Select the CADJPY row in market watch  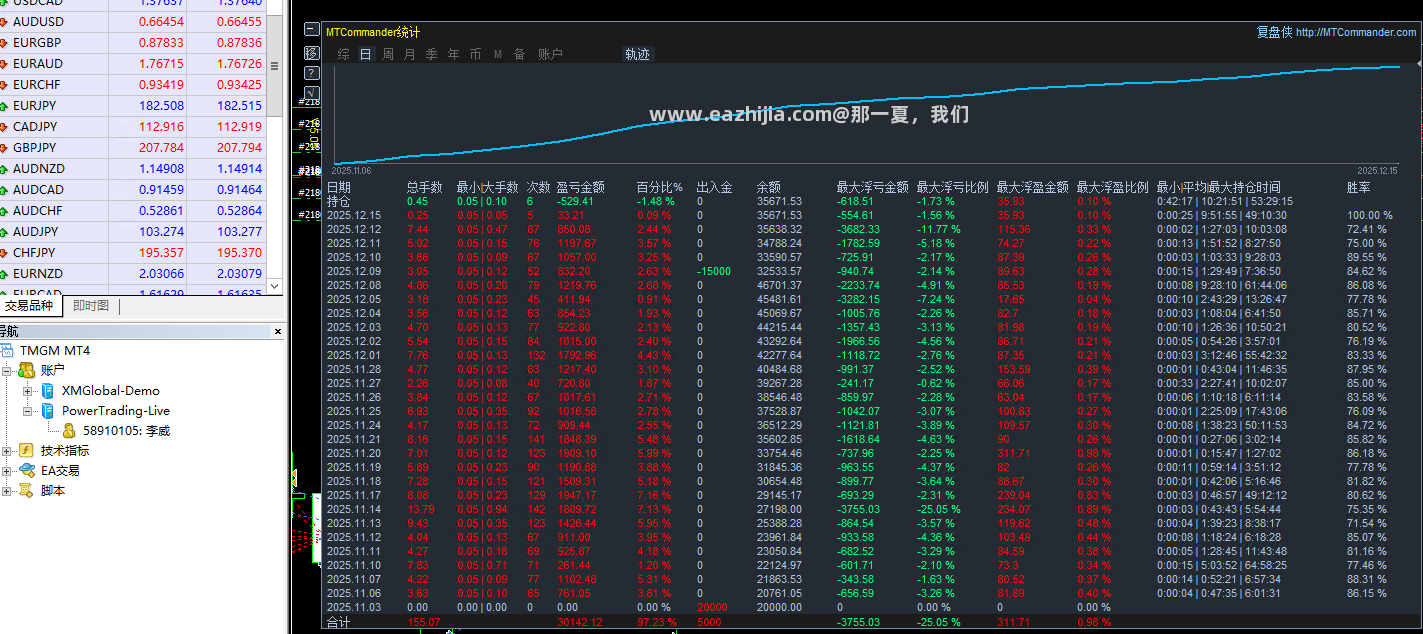point(134,127)
